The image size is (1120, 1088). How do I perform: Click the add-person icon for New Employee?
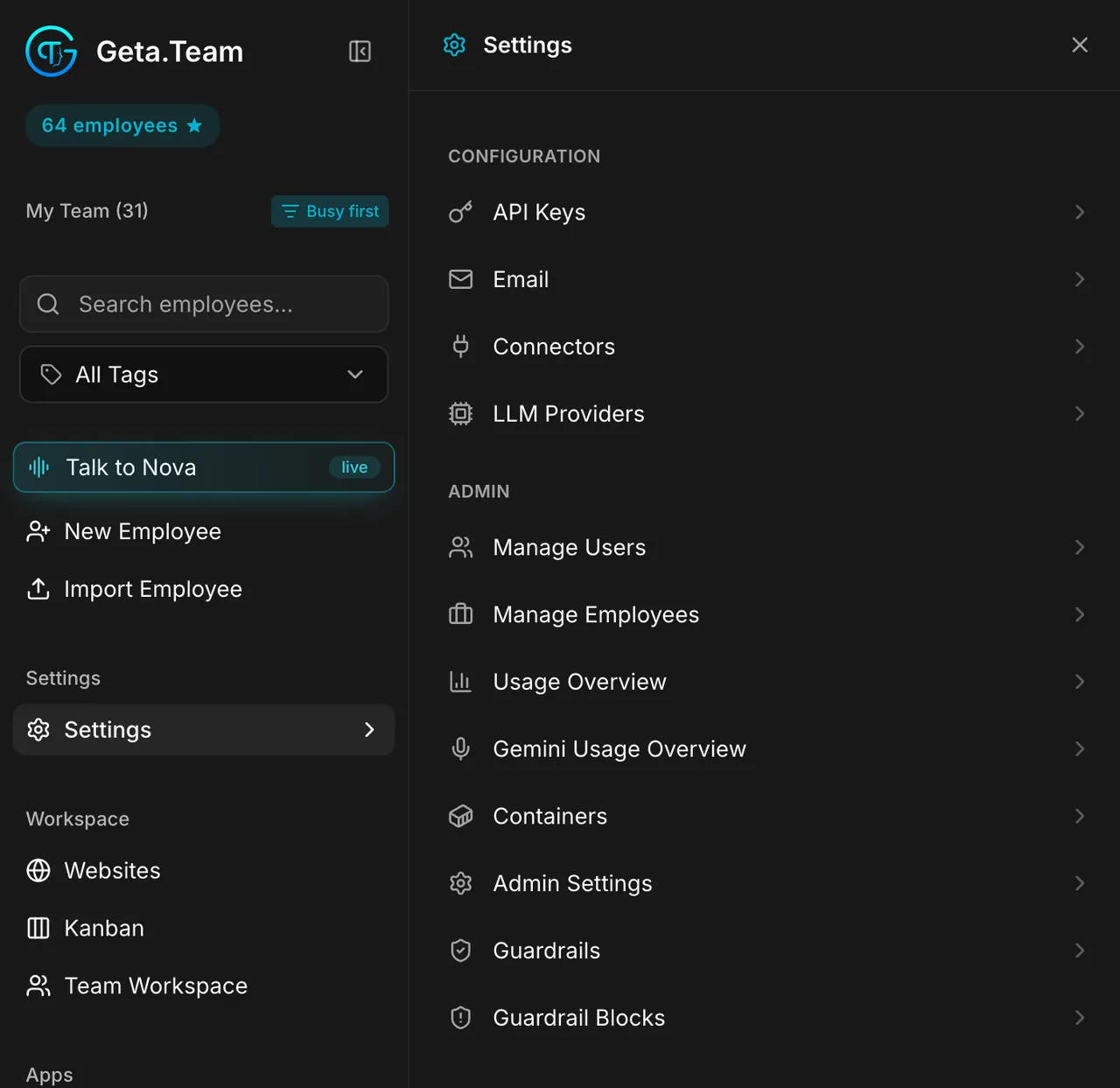click(x=38, y=531)
